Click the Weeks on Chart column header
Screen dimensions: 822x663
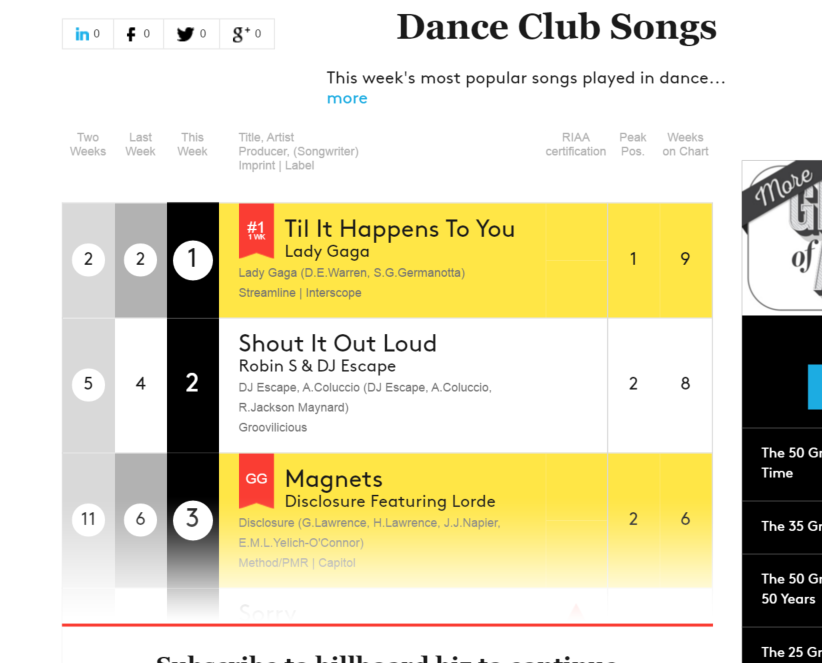point(685,144)
